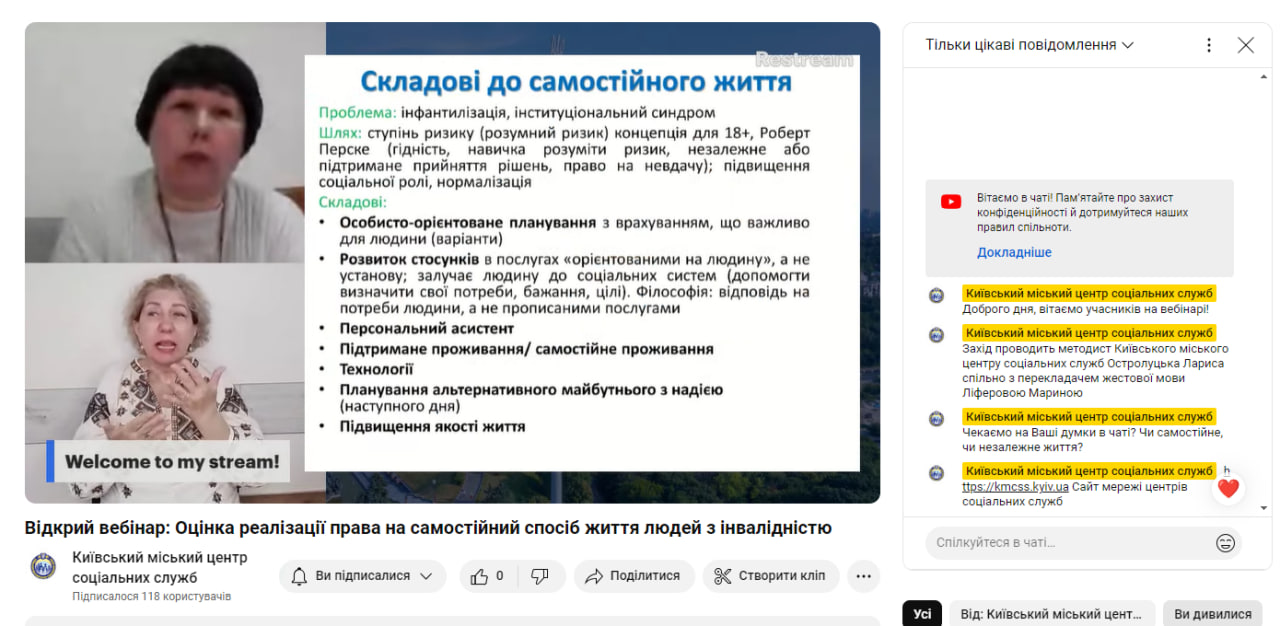1280x626 pixels.
Task: Close the live chat panel
Action: point(1245,45)
